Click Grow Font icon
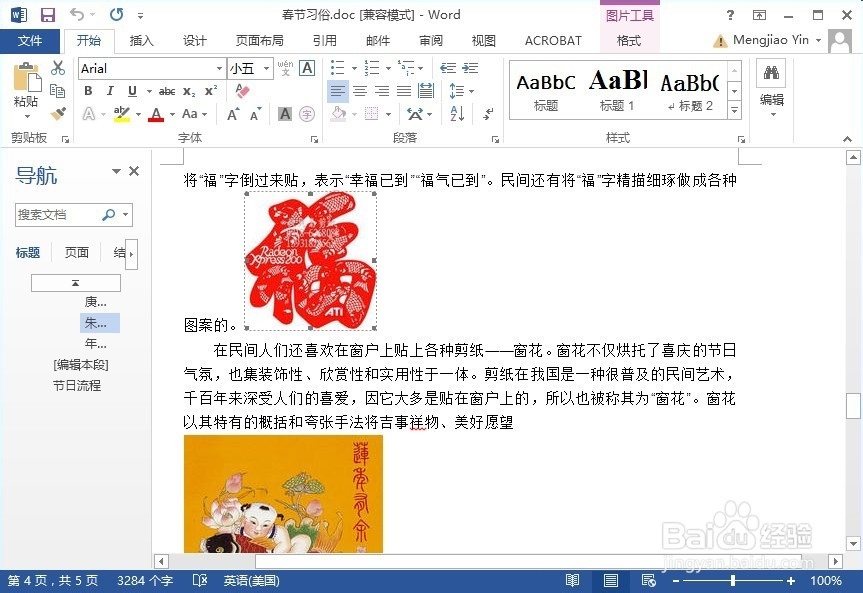The width and height of the screenshot is (863, 593). (x=233, y=114)
